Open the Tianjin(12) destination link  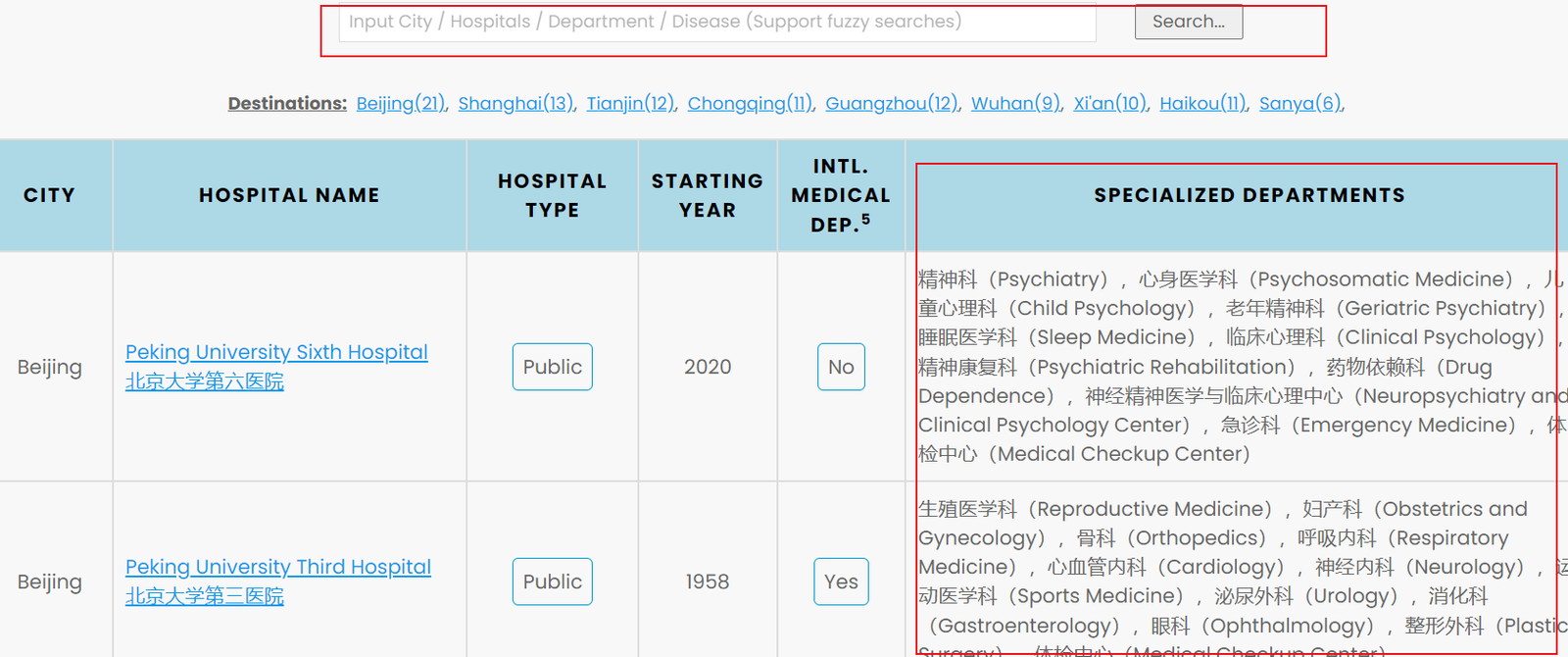click(630, 103)
